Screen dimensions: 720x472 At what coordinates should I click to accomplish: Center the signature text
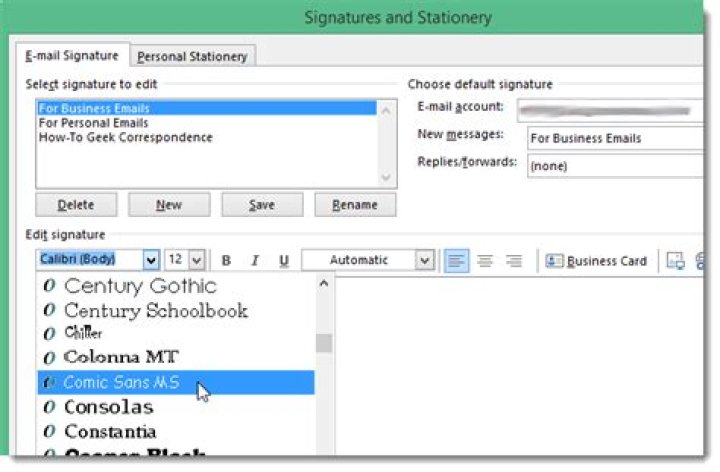point(485,261)
